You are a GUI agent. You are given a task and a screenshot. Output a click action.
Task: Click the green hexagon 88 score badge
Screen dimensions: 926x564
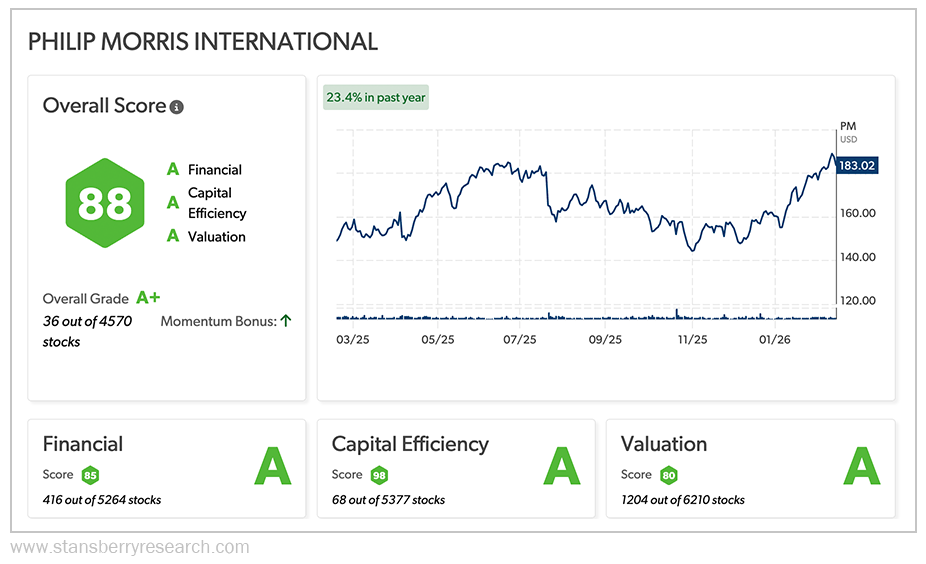[105, 203]
